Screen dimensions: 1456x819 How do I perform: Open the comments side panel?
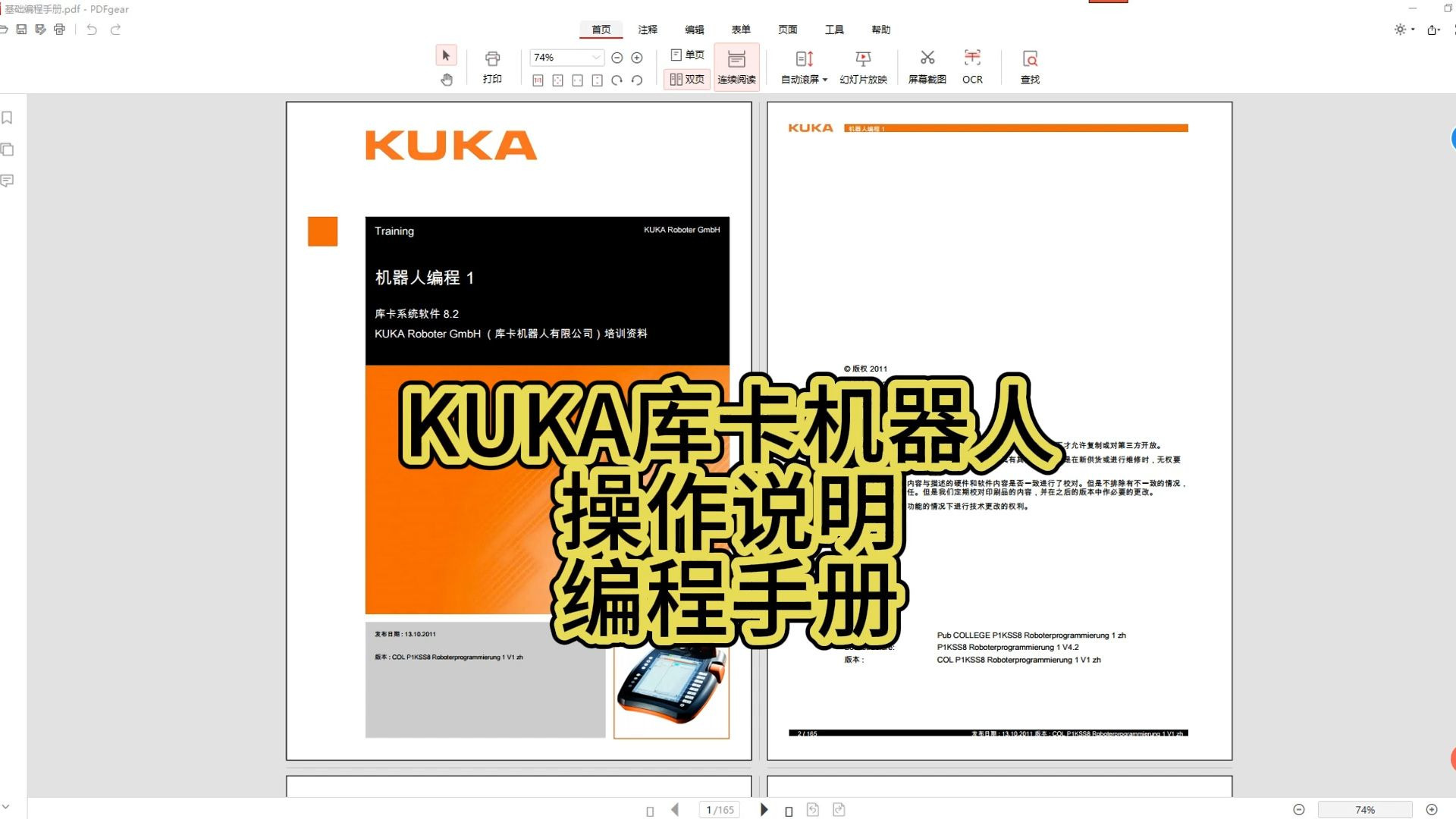point(7,180)
